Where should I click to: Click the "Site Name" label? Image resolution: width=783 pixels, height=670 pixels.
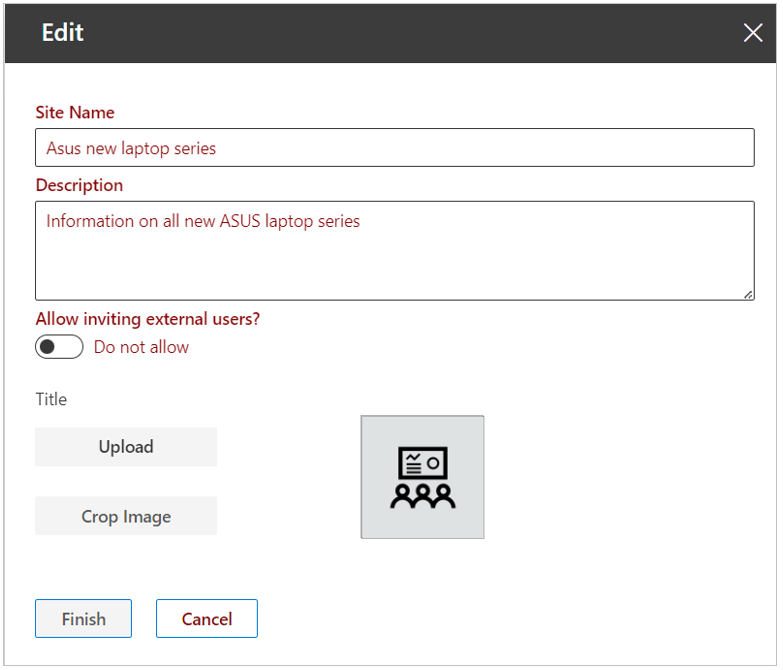tap(75, 112)
